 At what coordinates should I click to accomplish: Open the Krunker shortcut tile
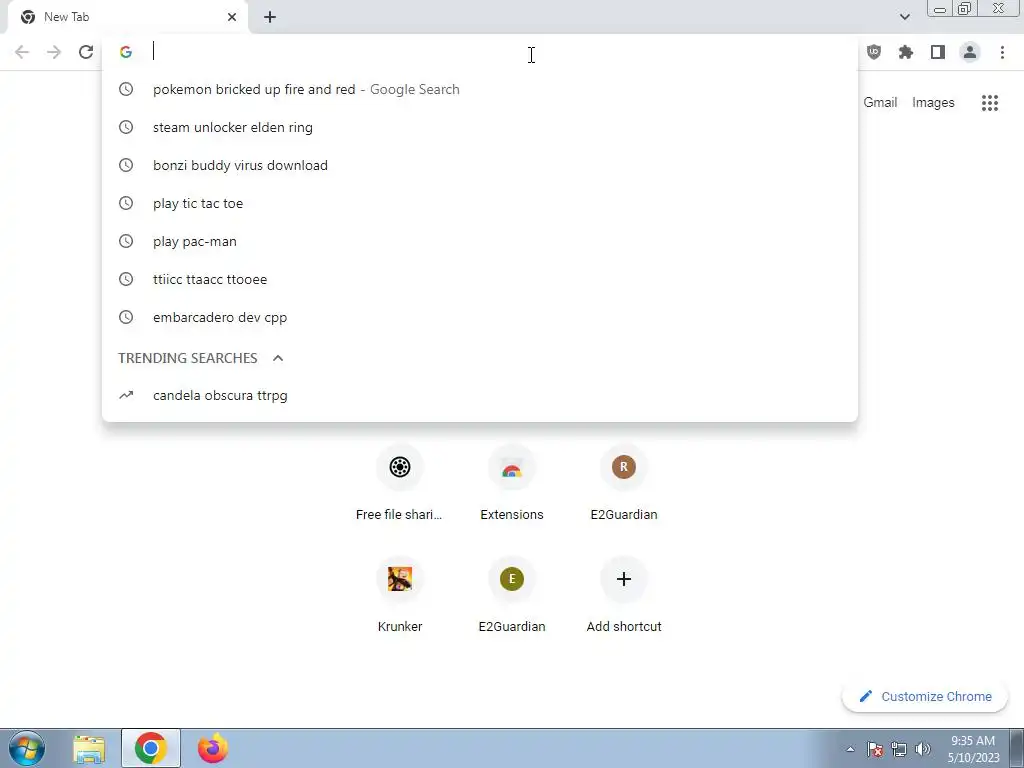399,595
